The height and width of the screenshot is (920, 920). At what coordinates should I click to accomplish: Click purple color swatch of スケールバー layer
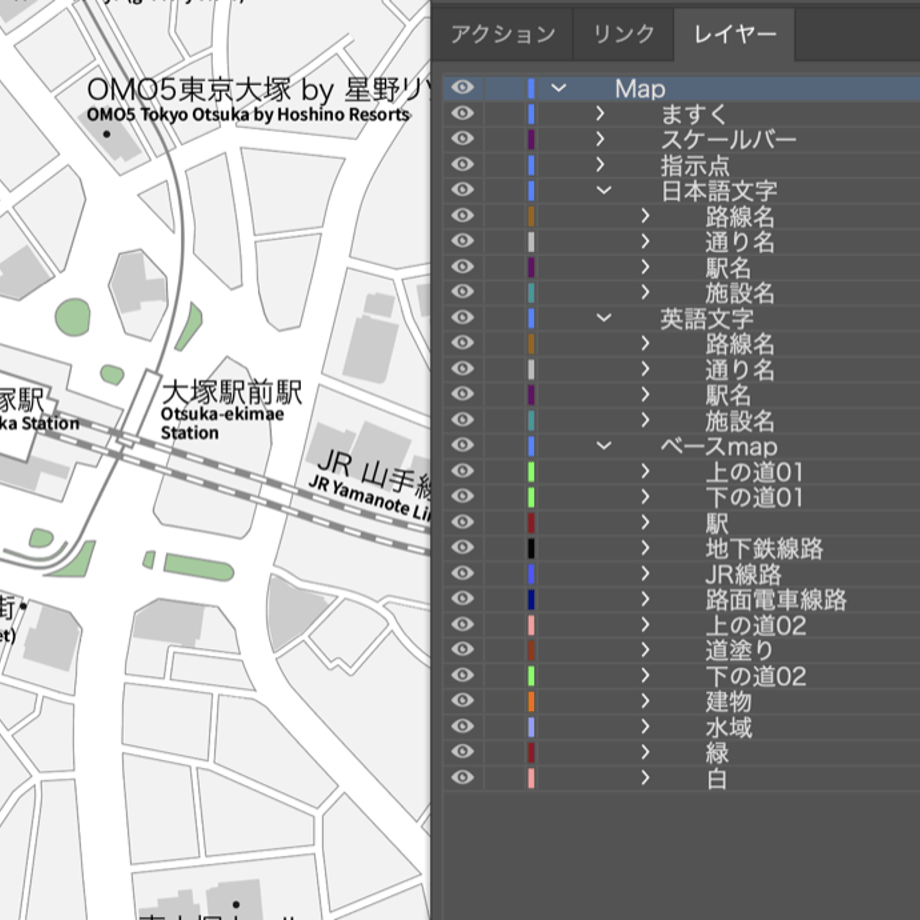(x=531, y=140)
